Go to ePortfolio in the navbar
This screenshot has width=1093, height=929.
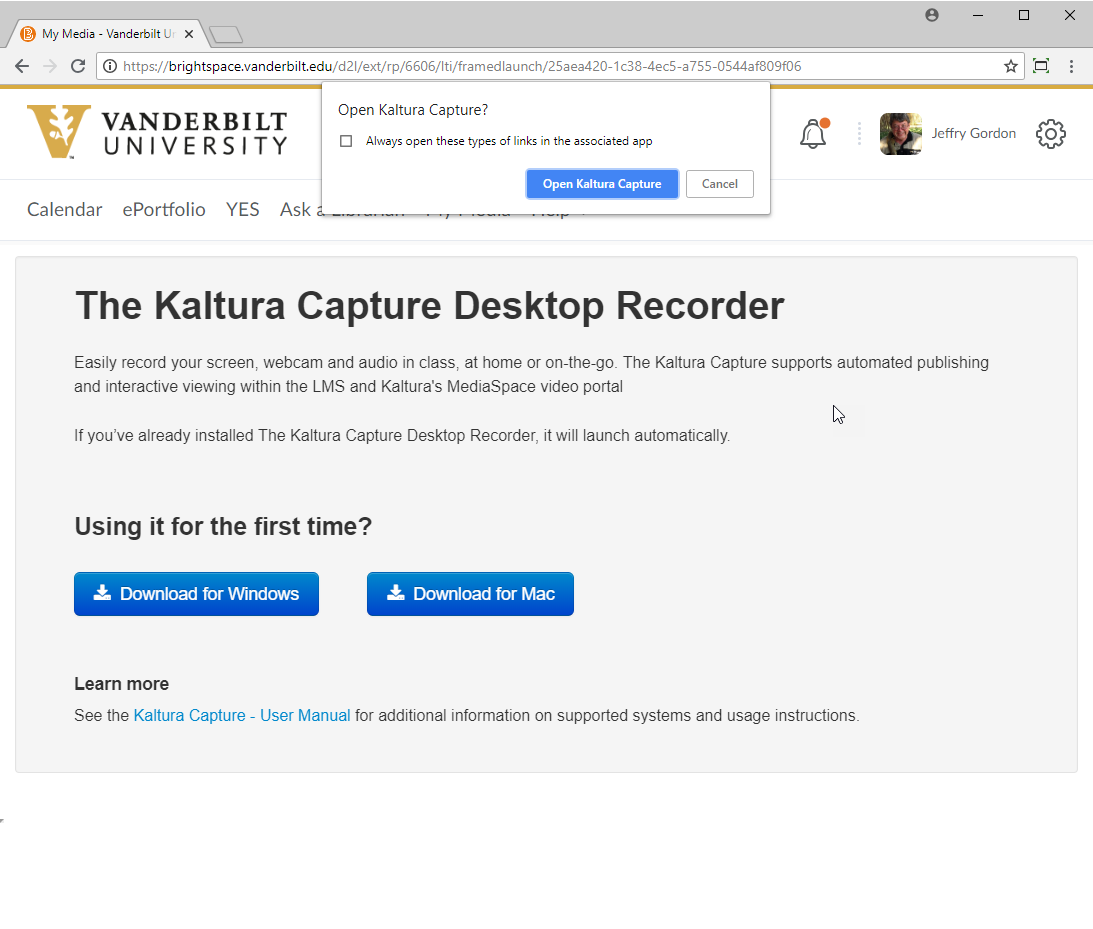coord(164,209)
